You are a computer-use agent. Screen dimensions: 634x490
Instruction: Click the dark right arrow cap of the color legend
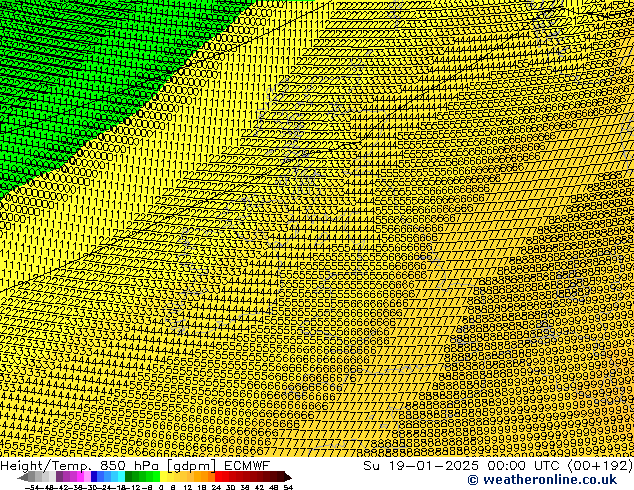click(287, 477)
